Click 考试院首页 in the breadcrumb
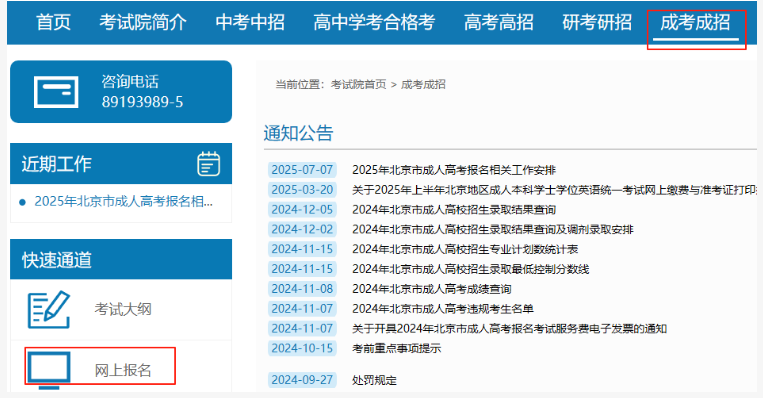 (x=359, y=85)
